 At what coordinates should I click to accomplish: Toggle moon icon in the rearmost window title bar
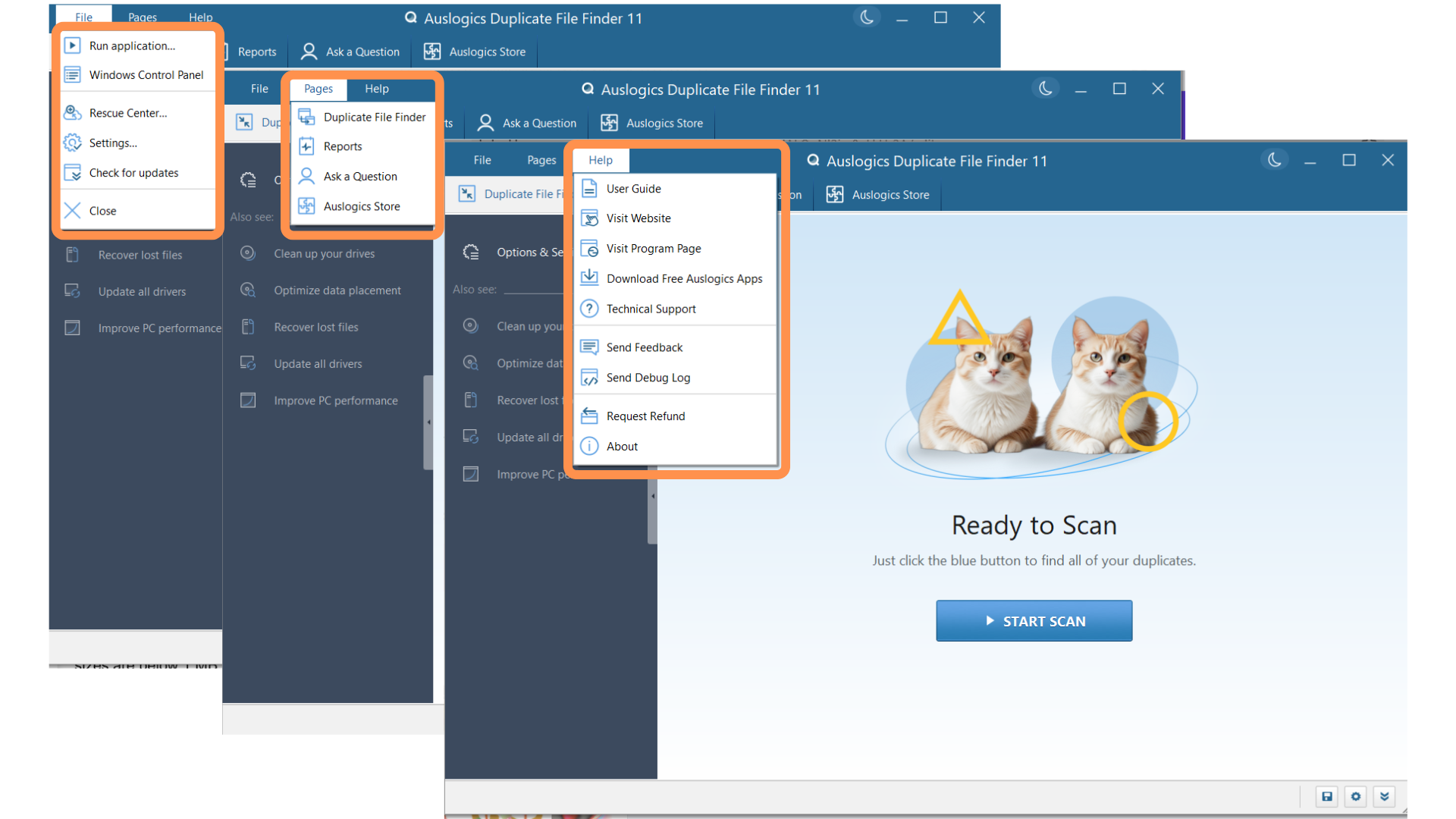click(867, 17)
